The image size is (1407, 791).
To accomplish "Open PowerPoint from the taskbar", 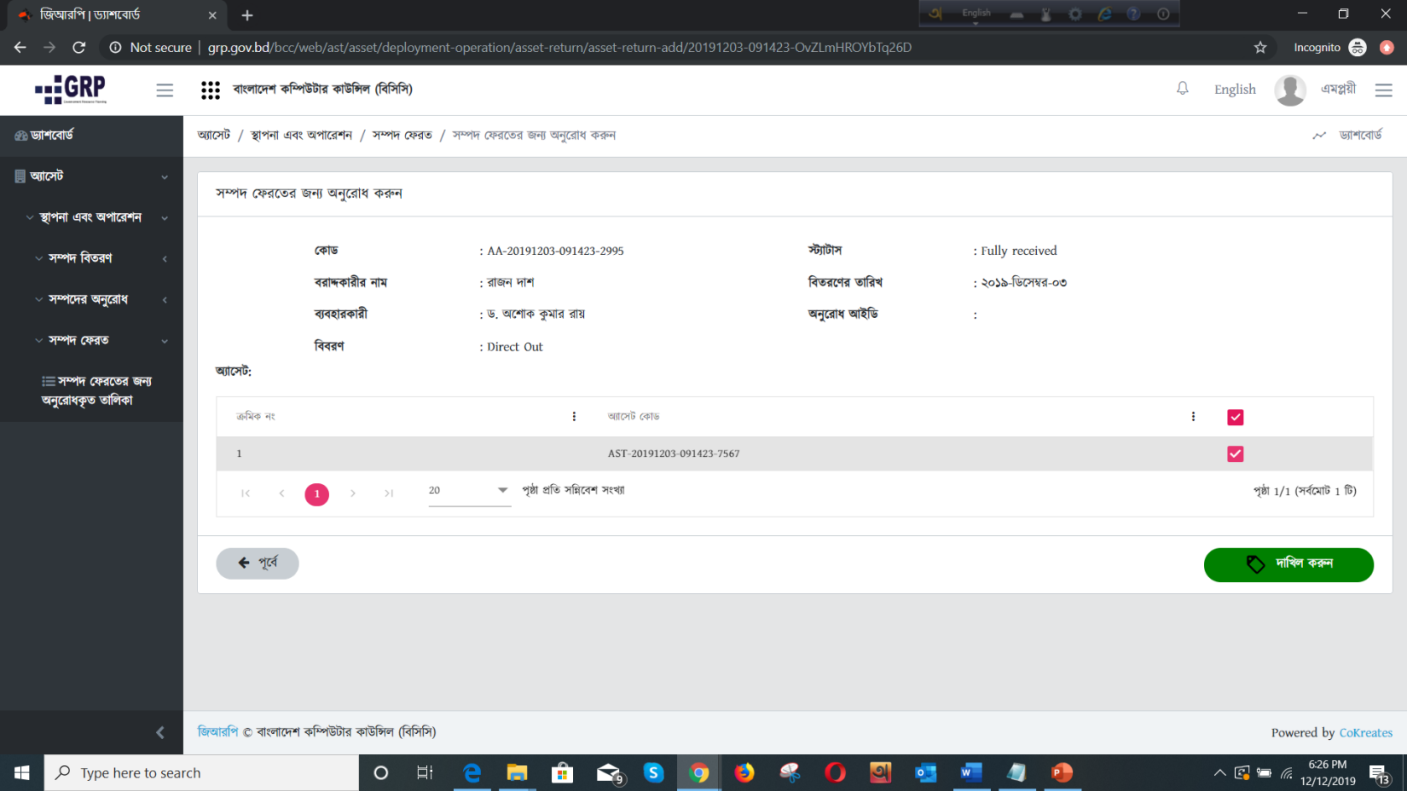I will coord(1062,773).
